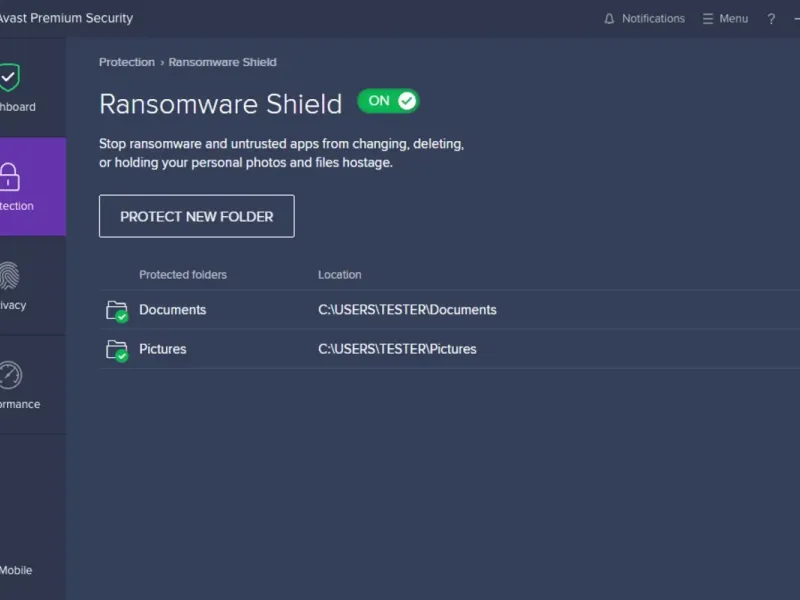Open the Performance gauge icon

click(10, 375)
